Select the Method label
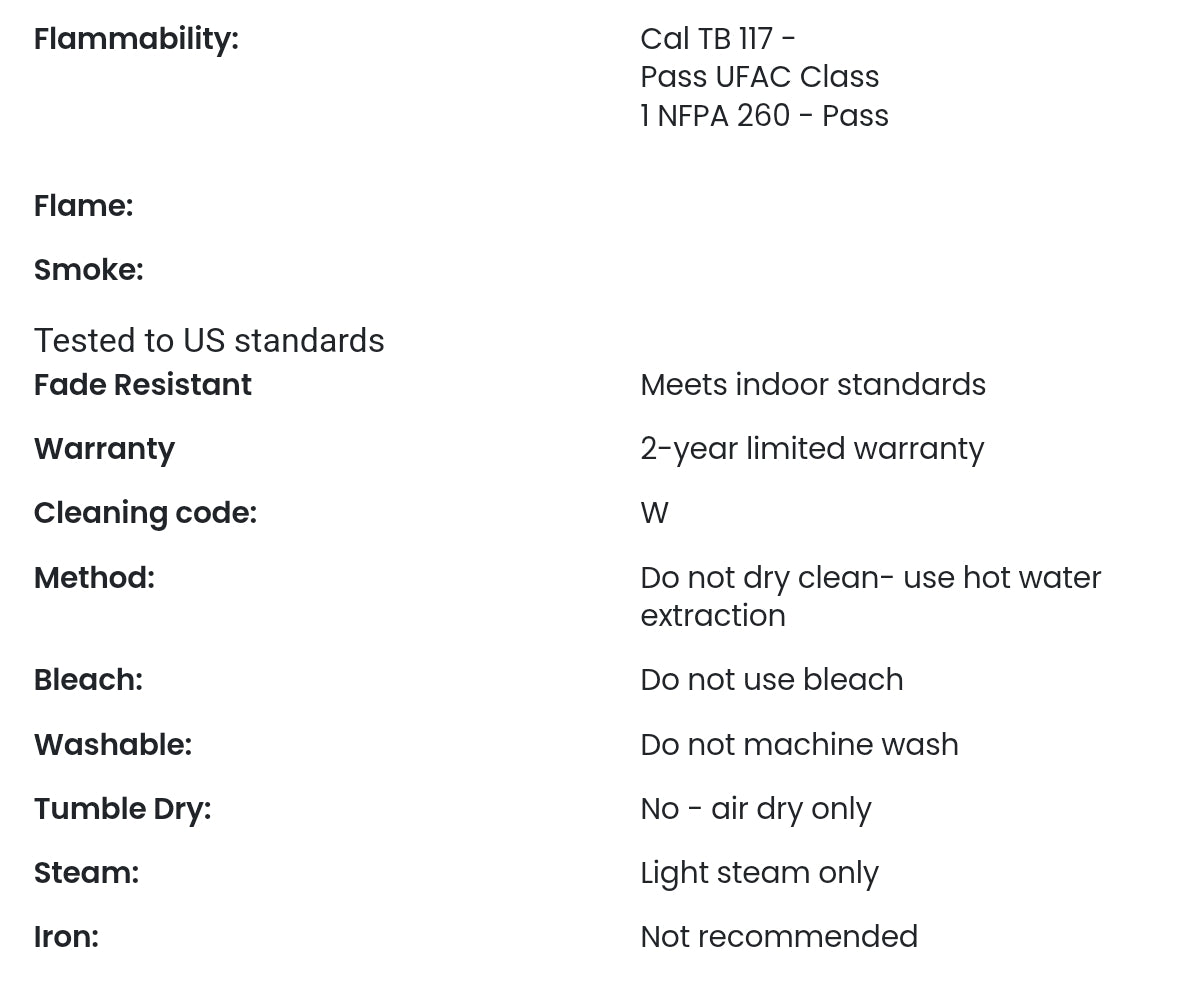 [x=94, y=578]
